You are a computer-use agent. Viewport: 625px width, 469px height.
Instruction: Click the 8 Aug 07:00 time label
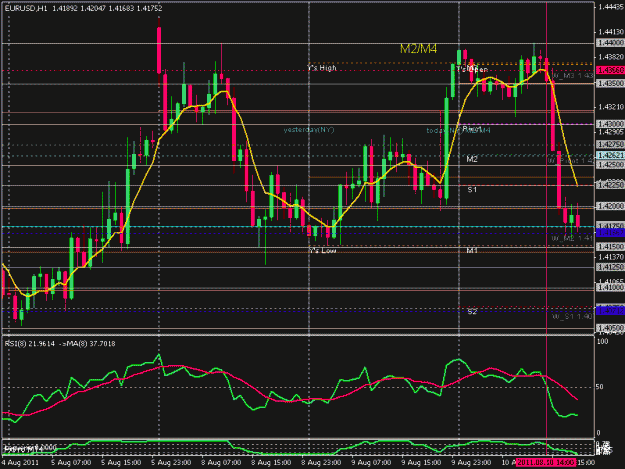point(222,463)
